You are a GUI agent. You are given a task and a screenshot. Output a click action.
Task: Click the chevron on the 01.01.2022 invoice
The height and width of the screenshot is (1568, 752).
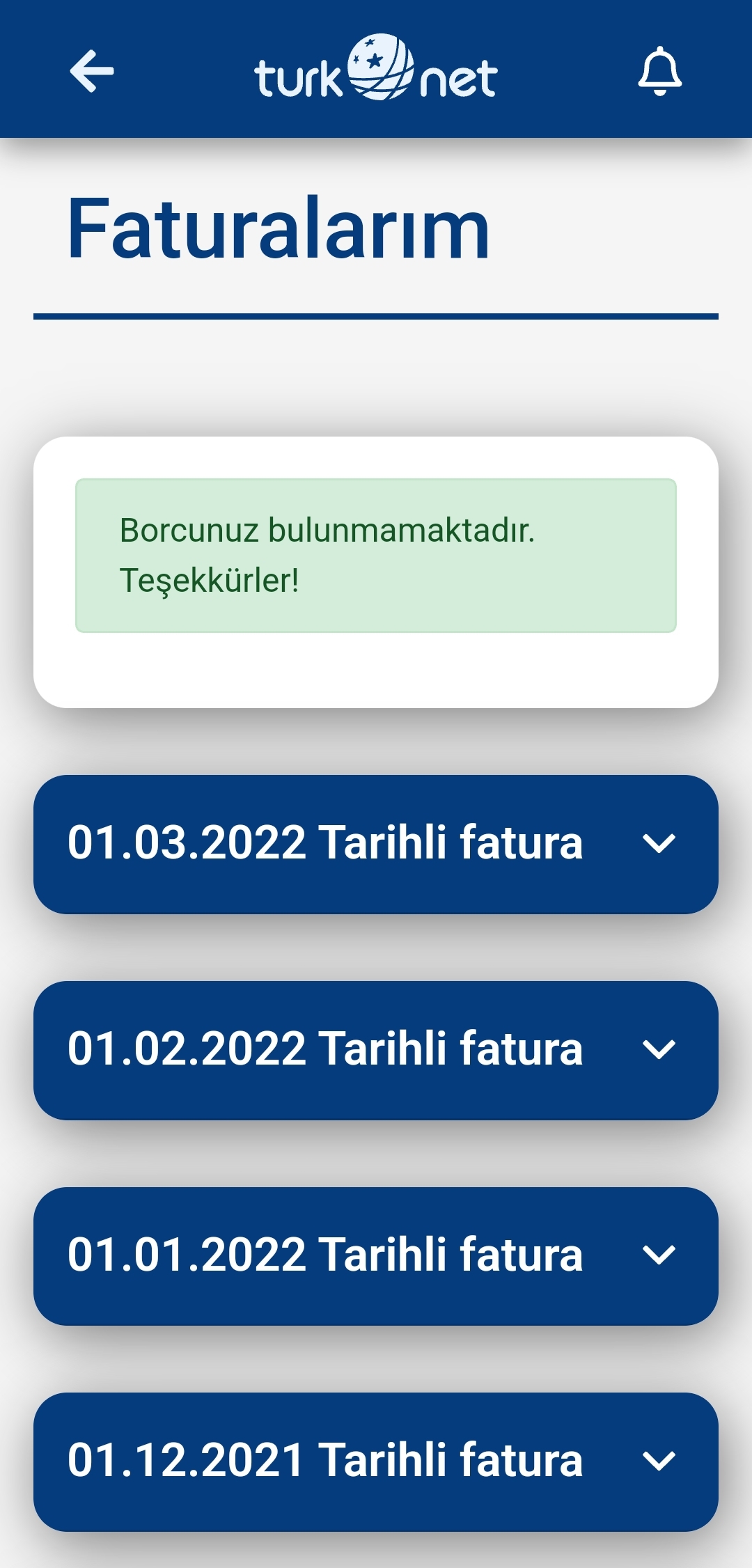point(659,1255)
